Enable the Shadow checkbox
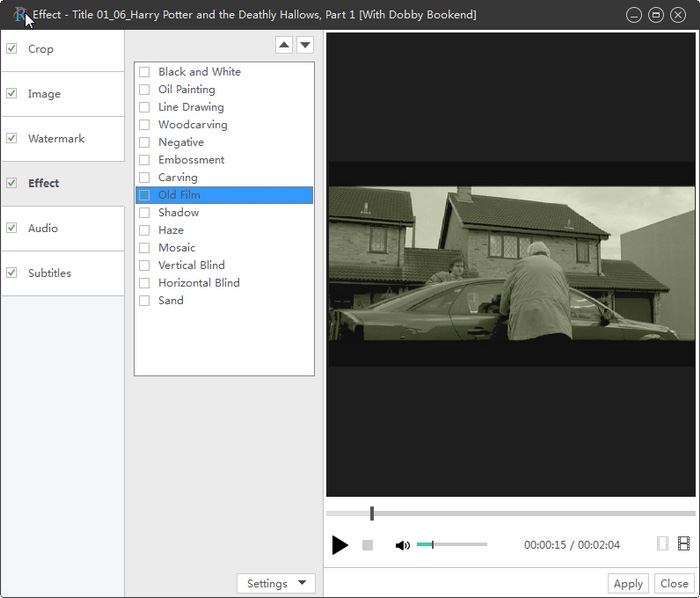The image size is (700, 598). 144,212
